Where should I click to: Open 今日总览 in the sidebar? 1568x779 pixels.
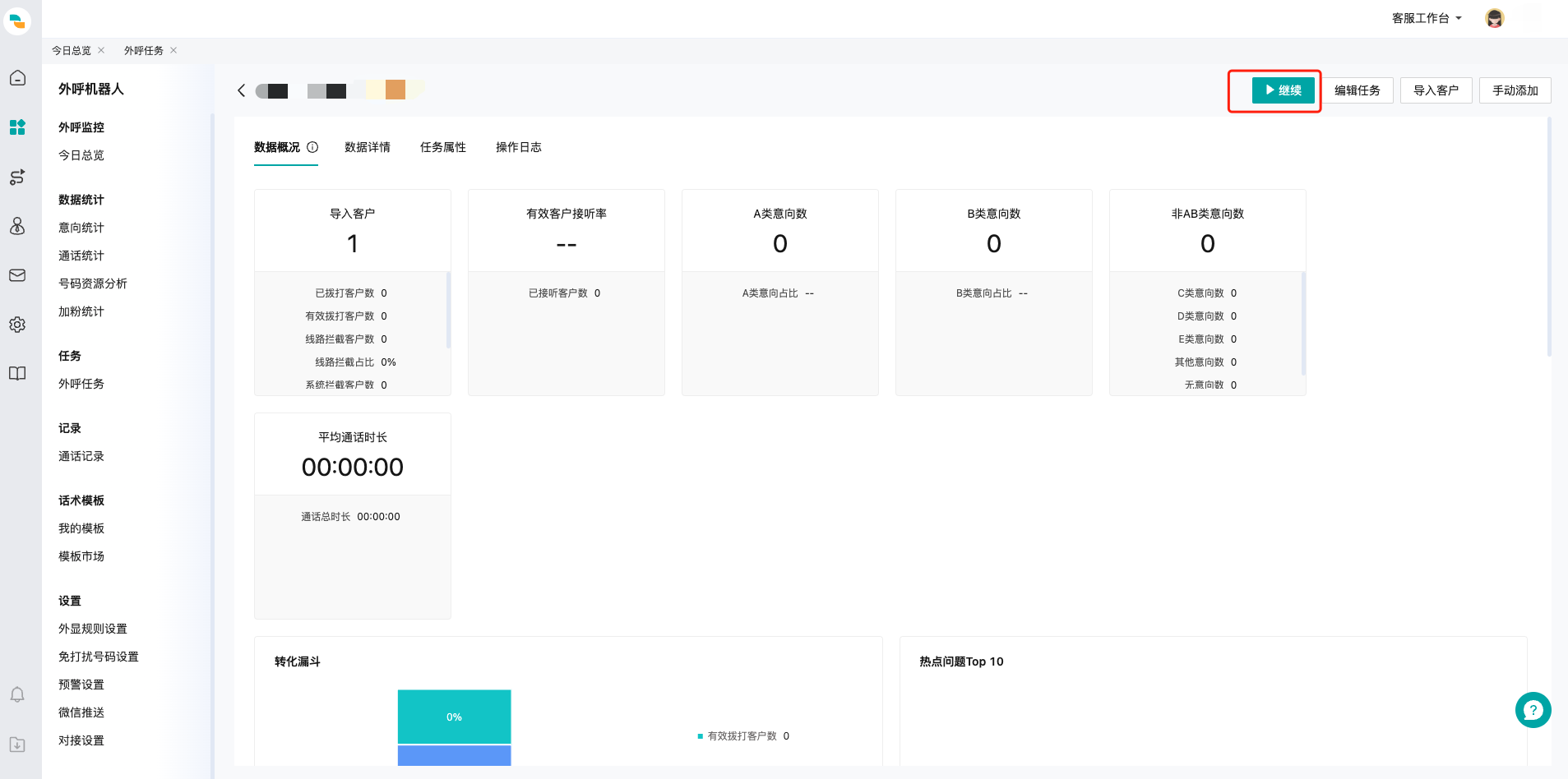(81, 155)
